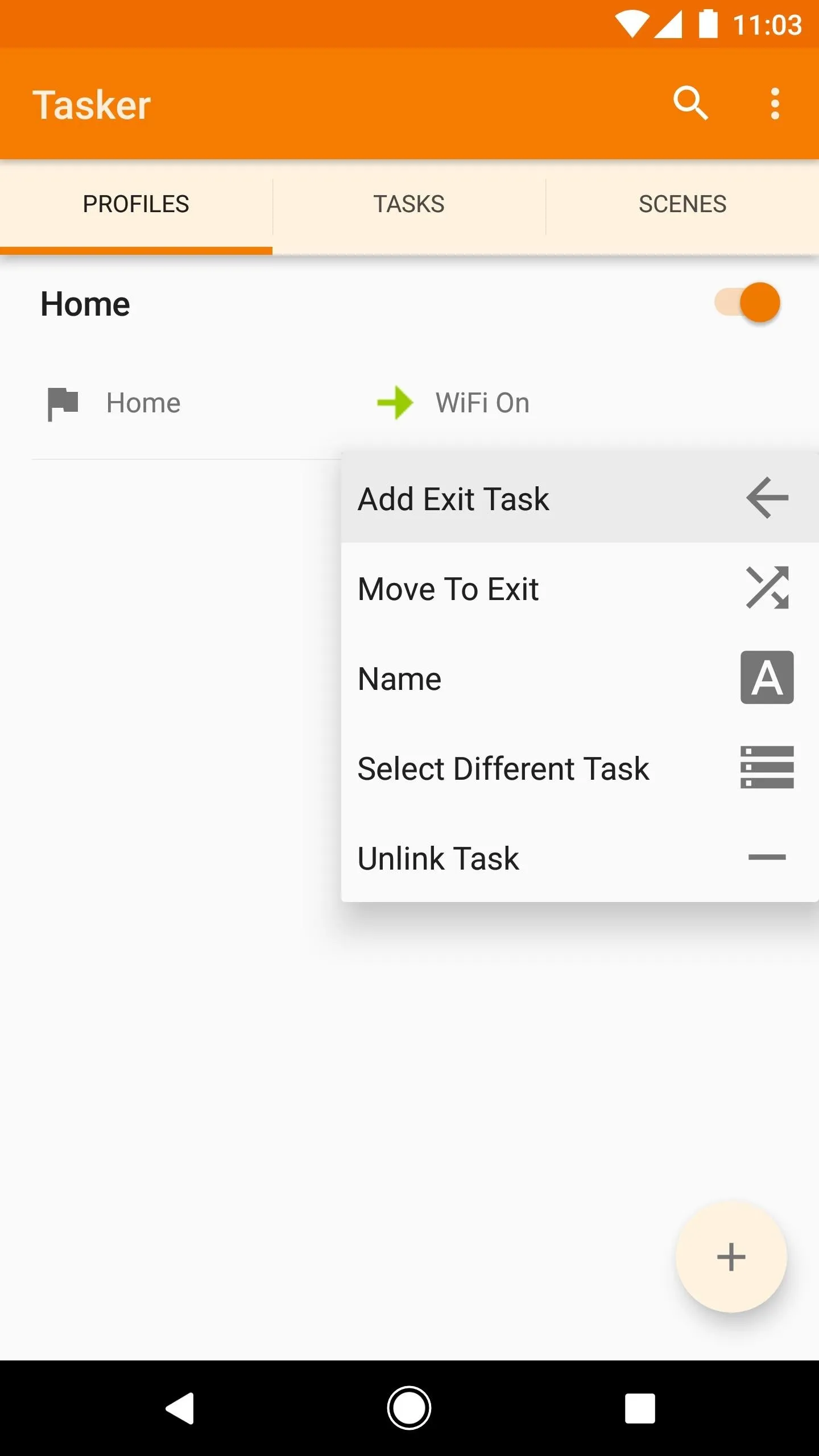The width and height of the screenshot is (819, 1456).
Task: Click the list icon for Select Different Task
Action: [x=767, y=767]
